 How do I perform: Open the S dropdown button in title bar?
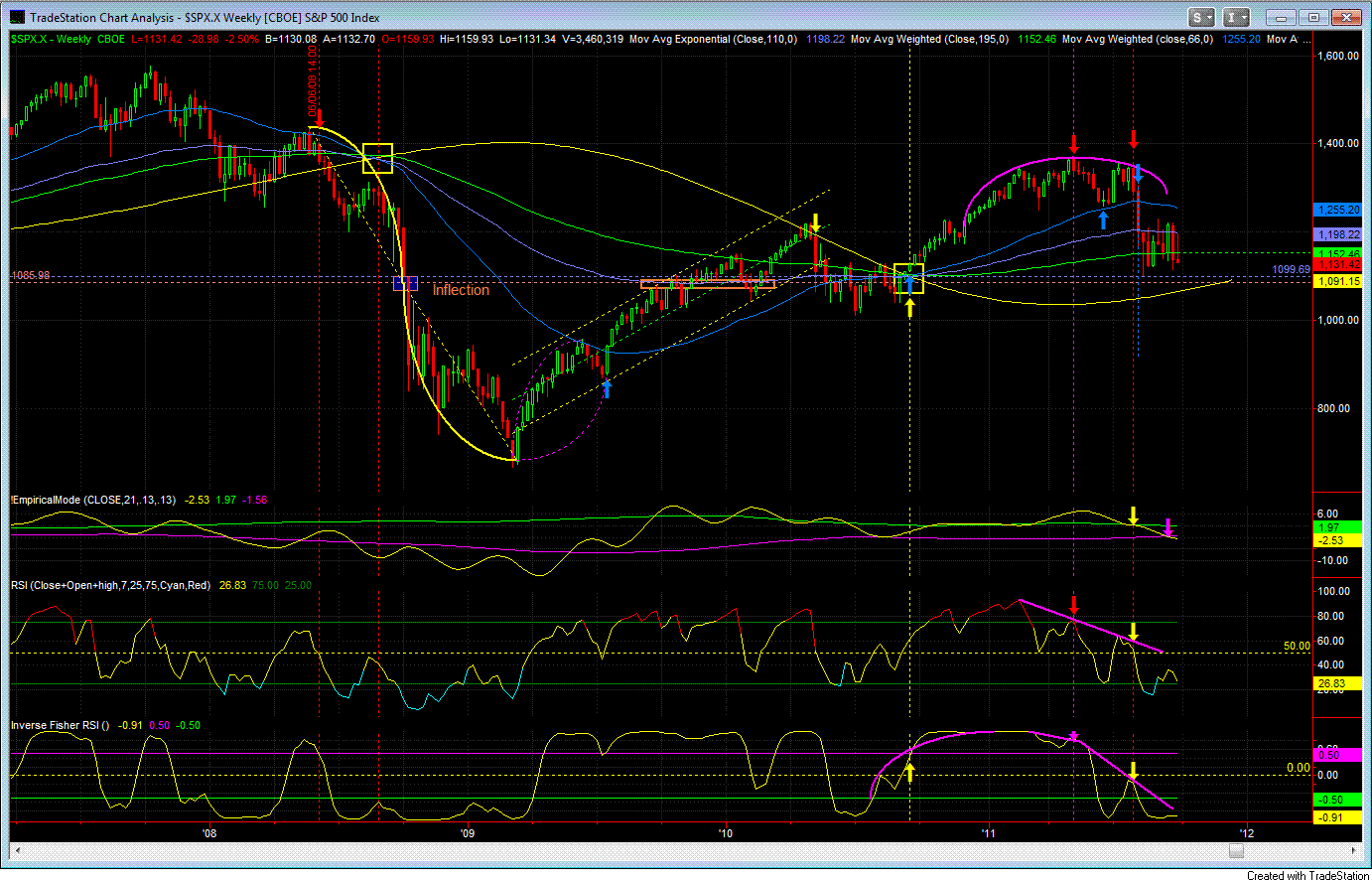[1202, 18]
